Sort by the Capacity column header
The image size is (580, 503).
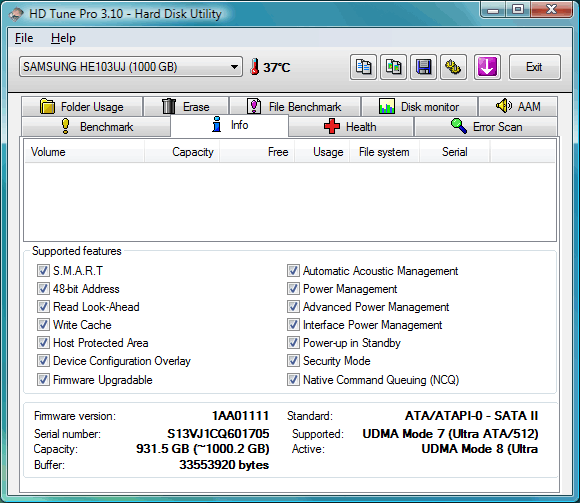pos(182,152)
